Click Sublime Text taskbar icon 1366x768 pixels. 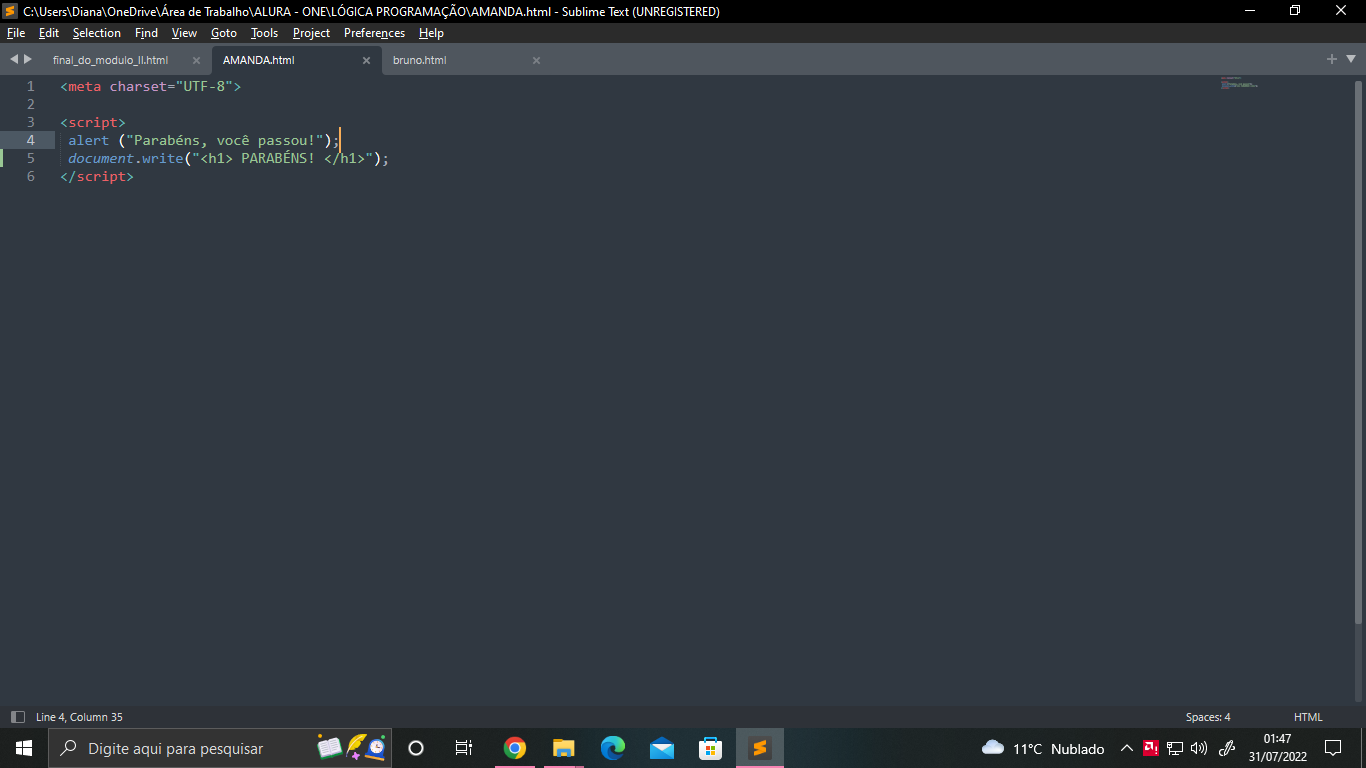point(759,748)
